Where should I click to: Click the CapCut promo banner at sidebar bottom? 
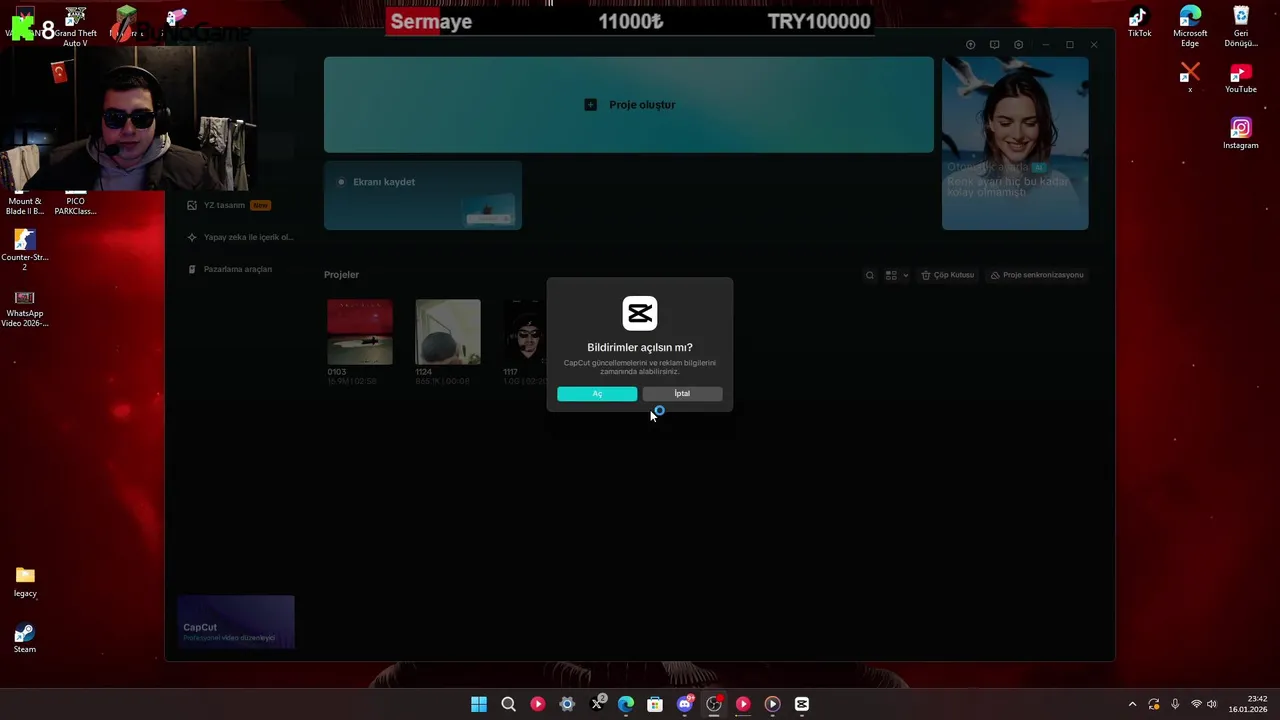click(236, 622)
